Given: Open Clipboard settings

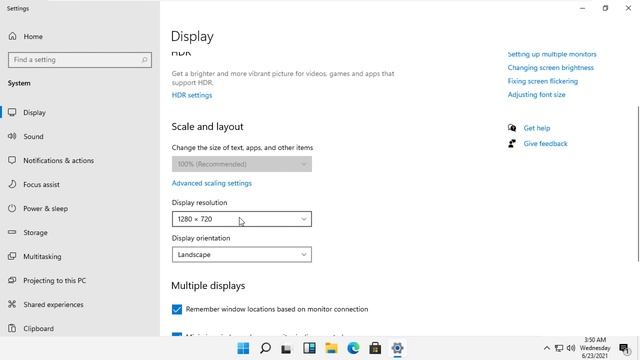Looking at the screenshot, I should coord(38,329).
